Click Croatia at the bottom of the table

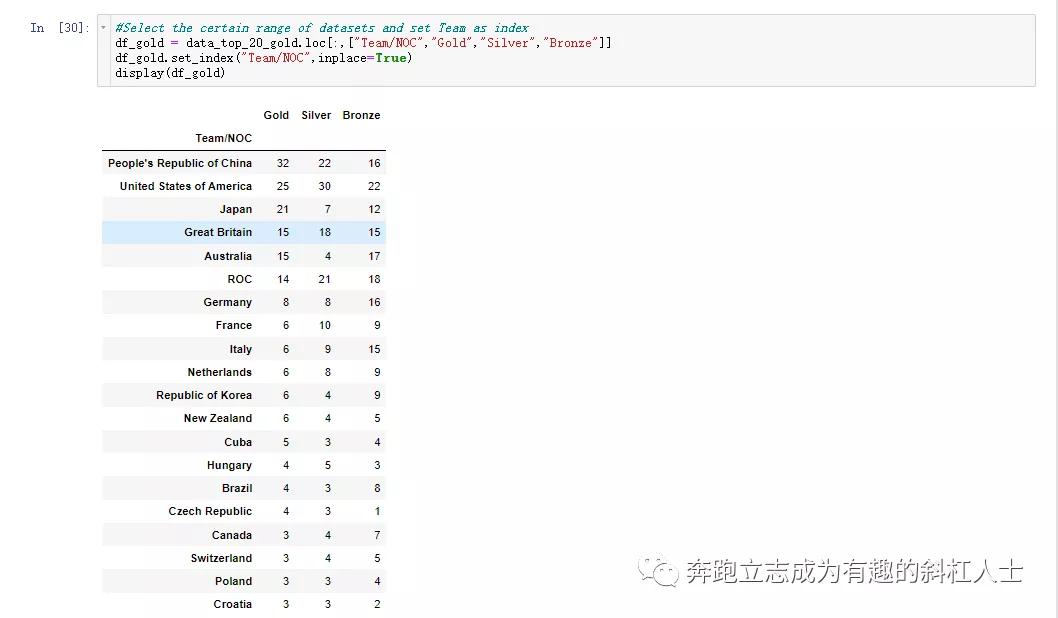click(x=232, y=604)
